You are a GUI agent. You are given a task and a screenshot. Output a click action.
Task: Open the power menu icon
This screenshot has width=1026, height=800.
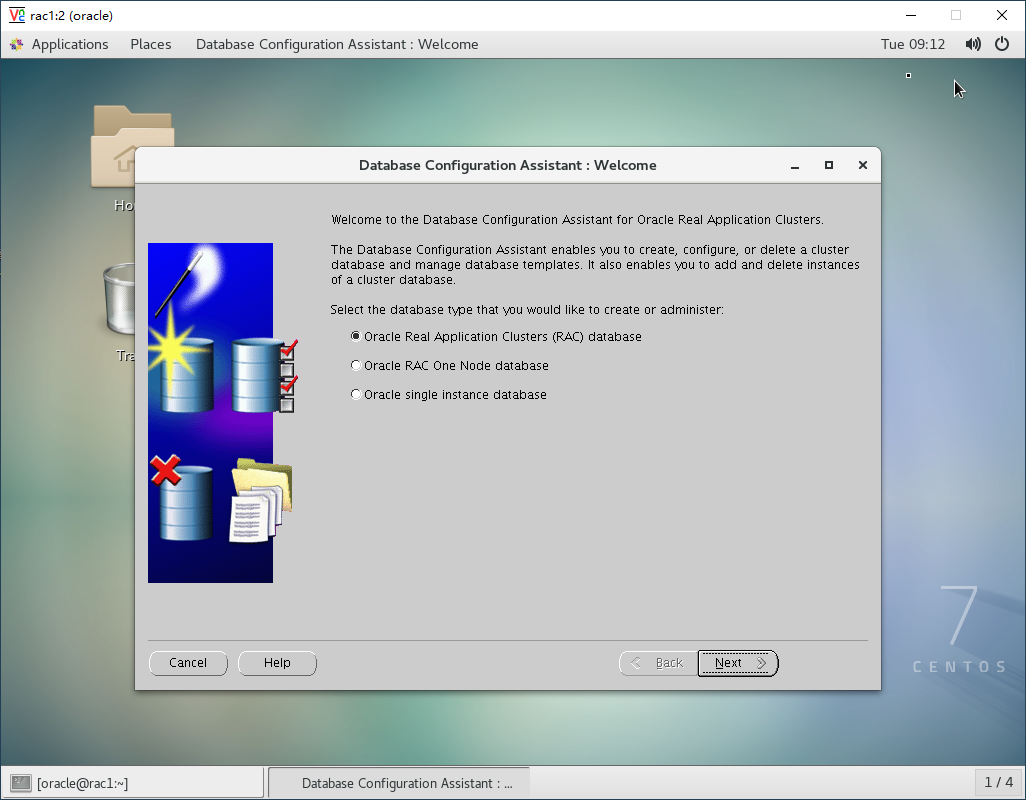[1002, 44]
